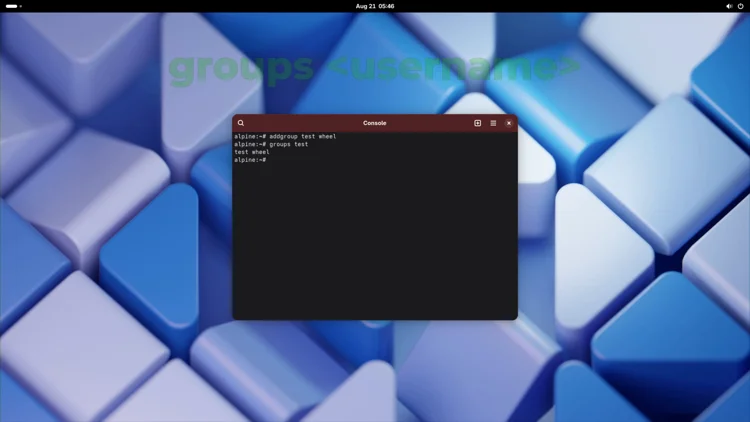The height and width of the screenshot is (422, 750).
Task: Click the empty alpine:~# prompt line
Action: 250,160
